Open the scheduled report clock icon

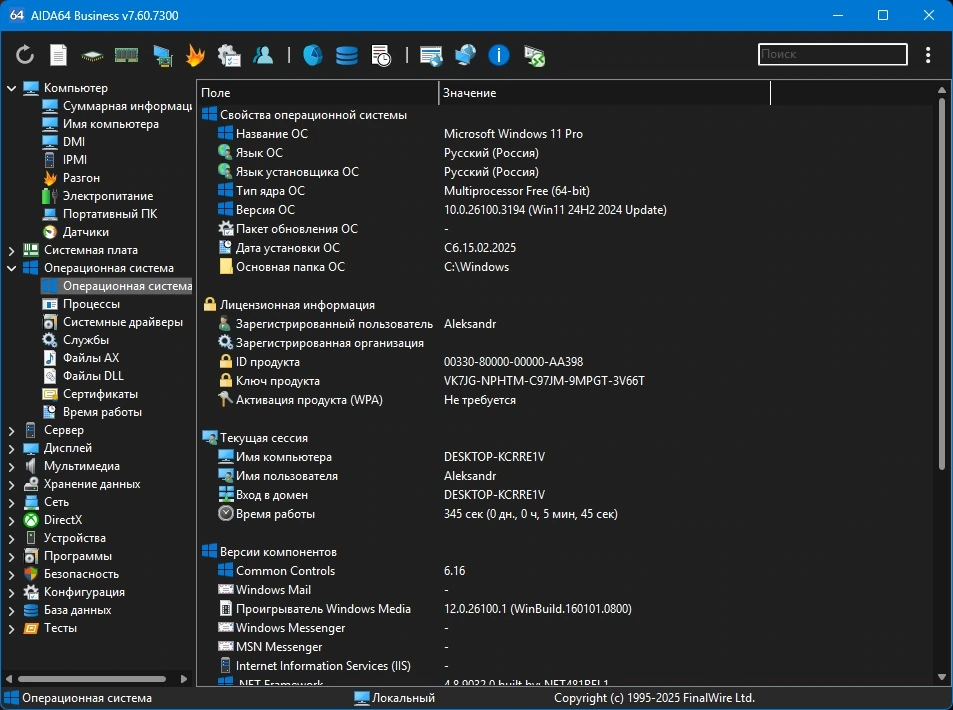[381, 55]
